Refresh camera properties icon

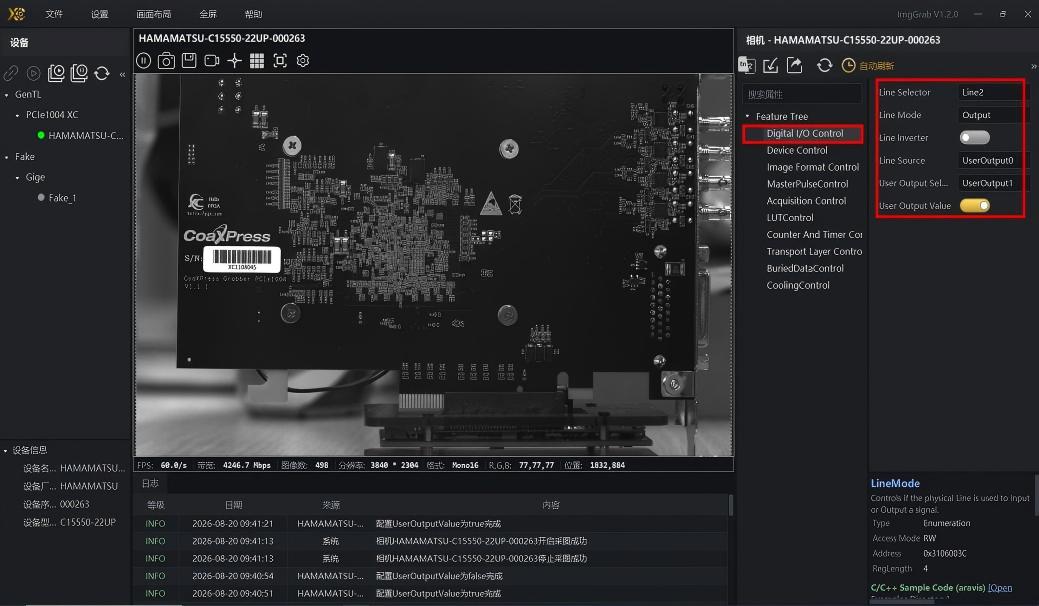click(x=824, y=65)
